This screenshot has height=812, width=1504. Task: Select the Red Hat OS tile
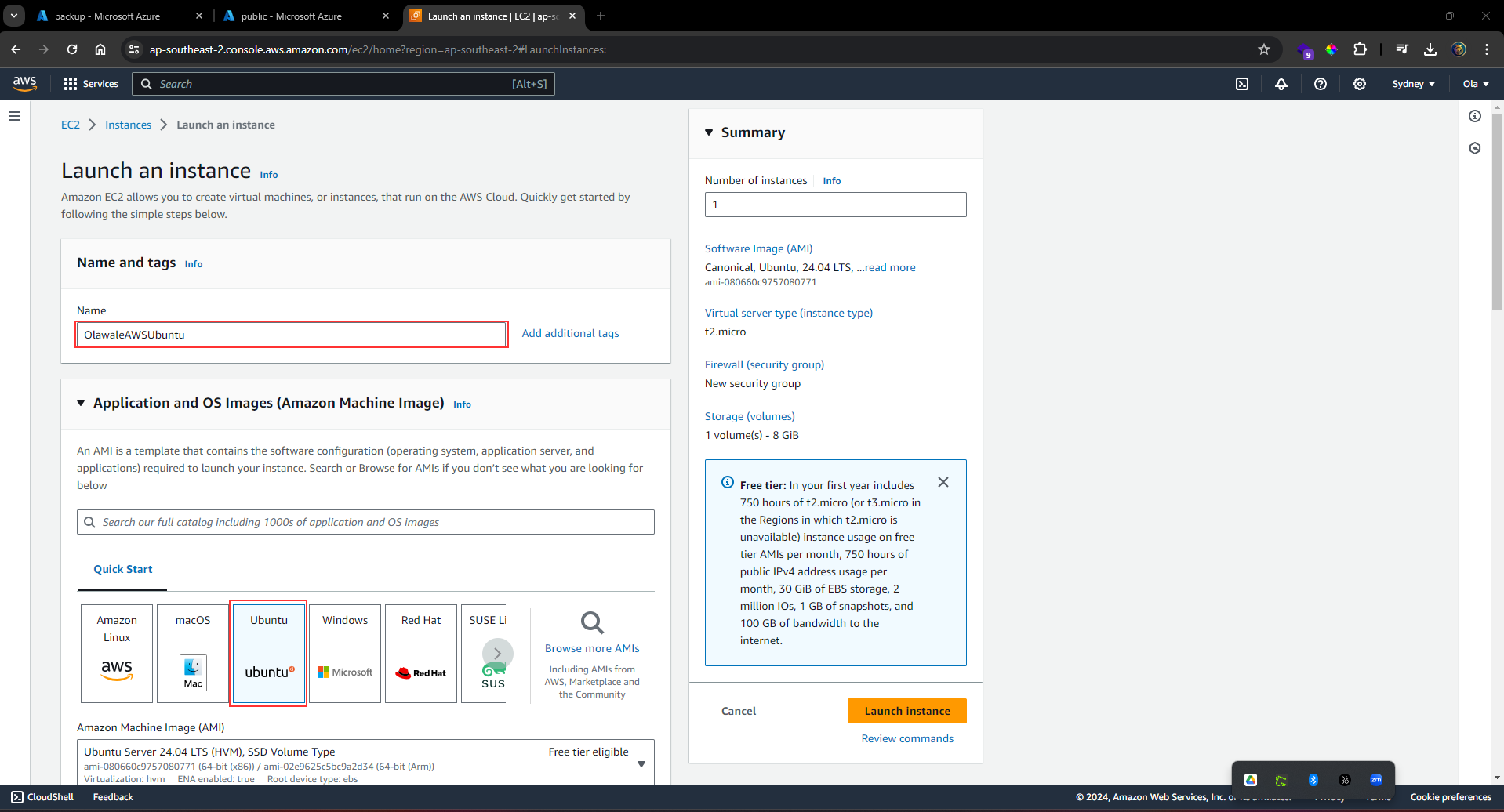pyautogui.click(x=421, y=653)
